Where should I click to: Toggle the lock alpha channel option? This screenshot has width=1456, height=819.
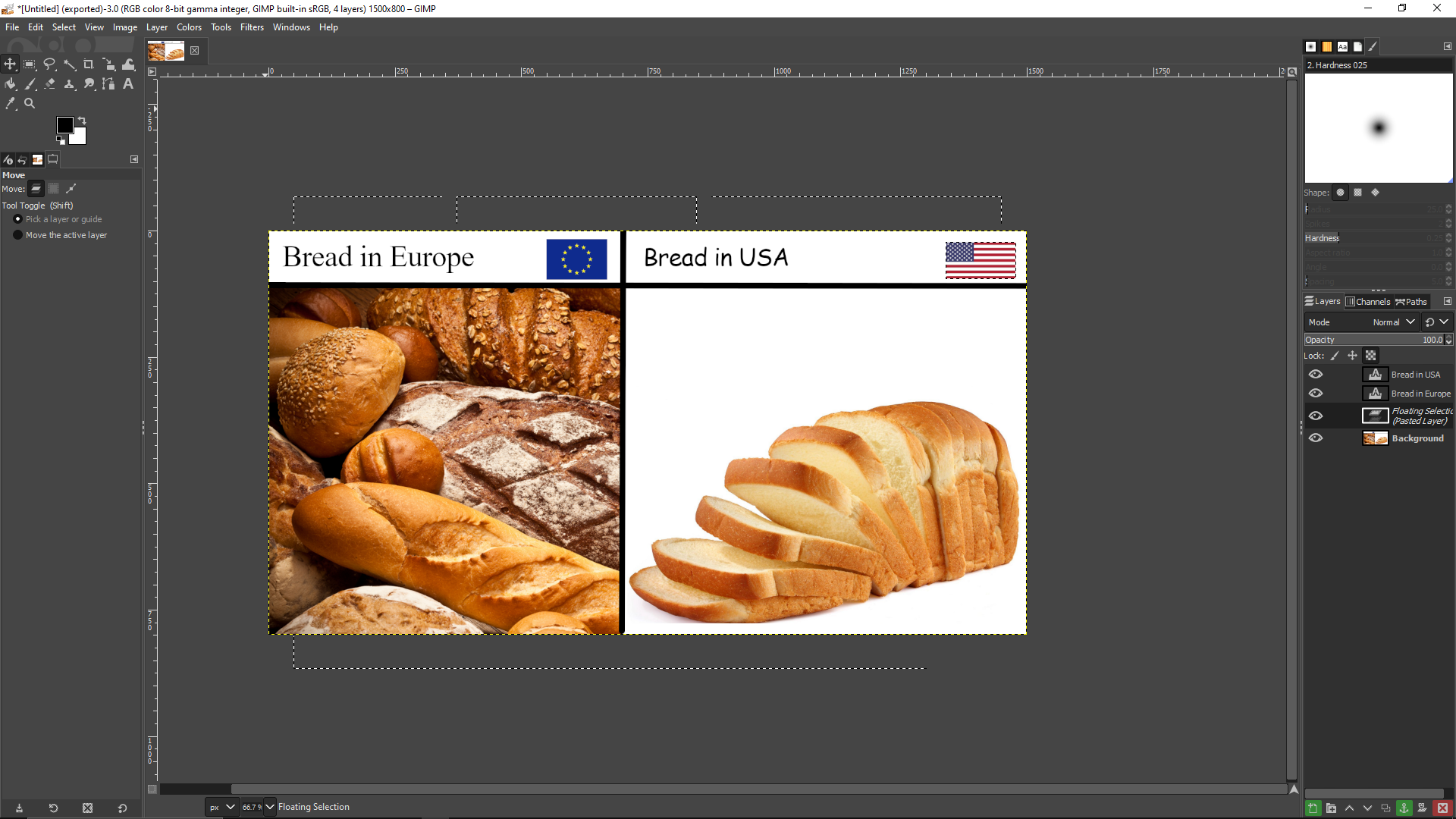point(1370,356)
